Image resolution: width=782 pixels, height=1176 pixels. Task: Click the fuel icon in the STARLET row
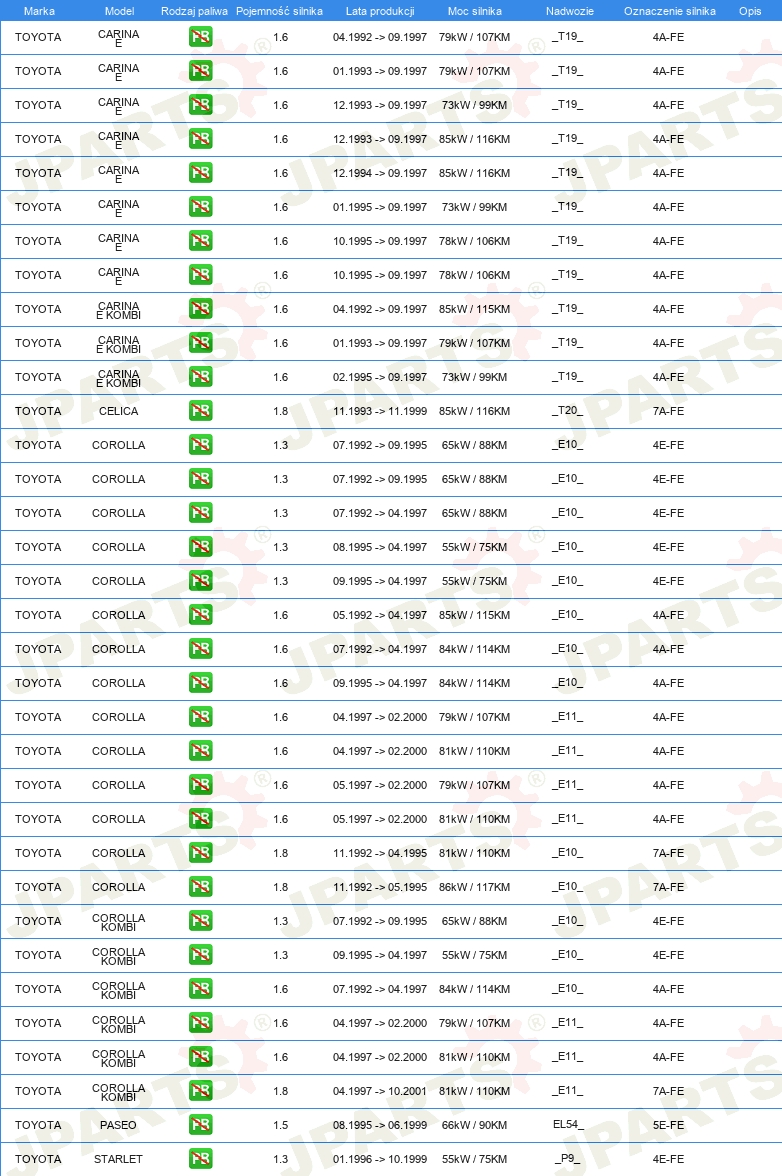pos(200,1159)
